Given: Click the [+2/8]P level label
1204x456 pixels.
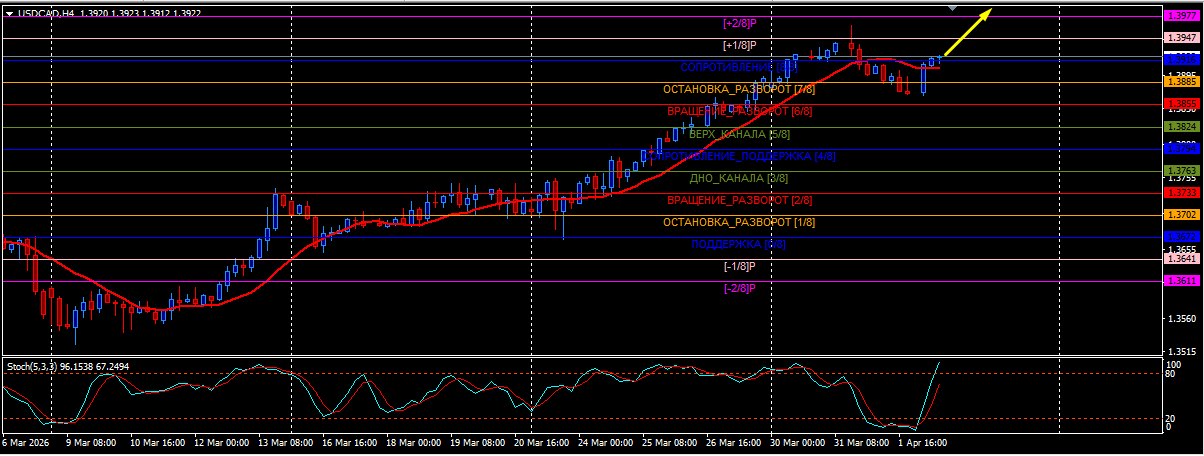Looking at the screenshot, I should [x=739, y=23].
